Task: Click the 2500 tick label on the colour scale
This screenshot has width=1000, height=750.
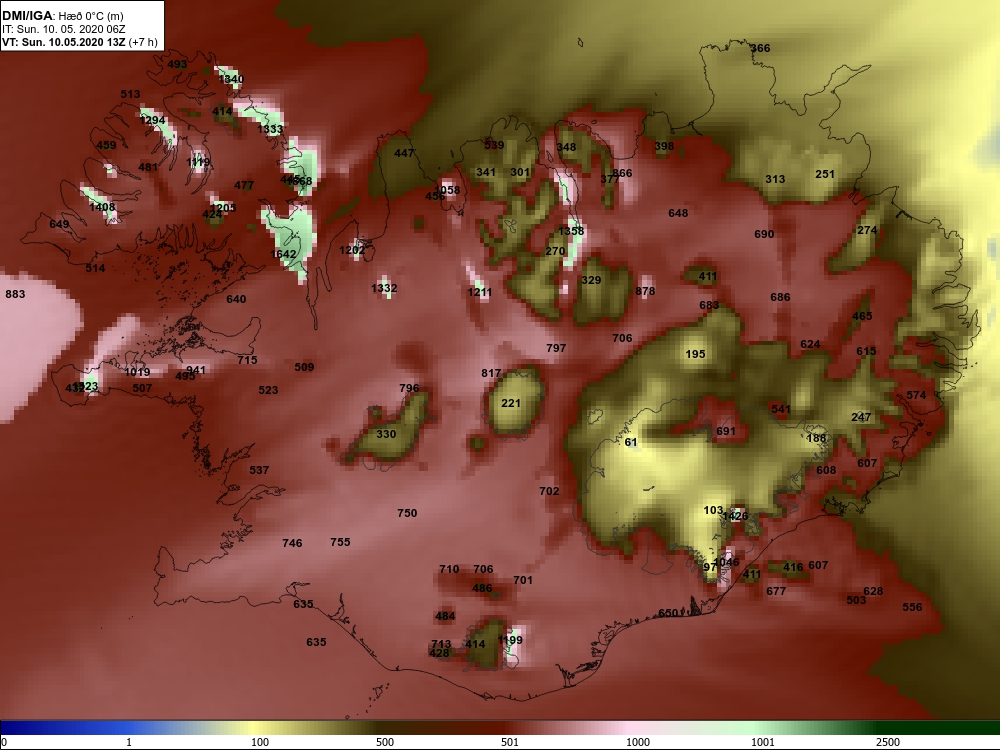Action: pyautogui.click(x=888, y=742)
